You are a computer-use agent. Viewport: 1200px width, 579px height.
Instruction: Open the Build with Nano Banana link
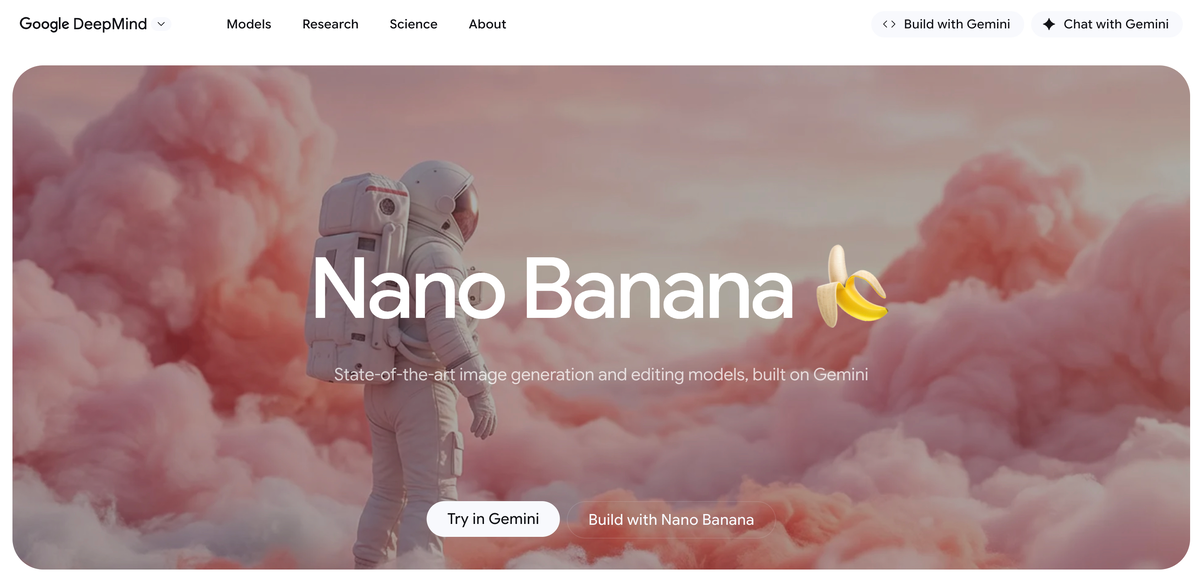(x=671, y=520)
